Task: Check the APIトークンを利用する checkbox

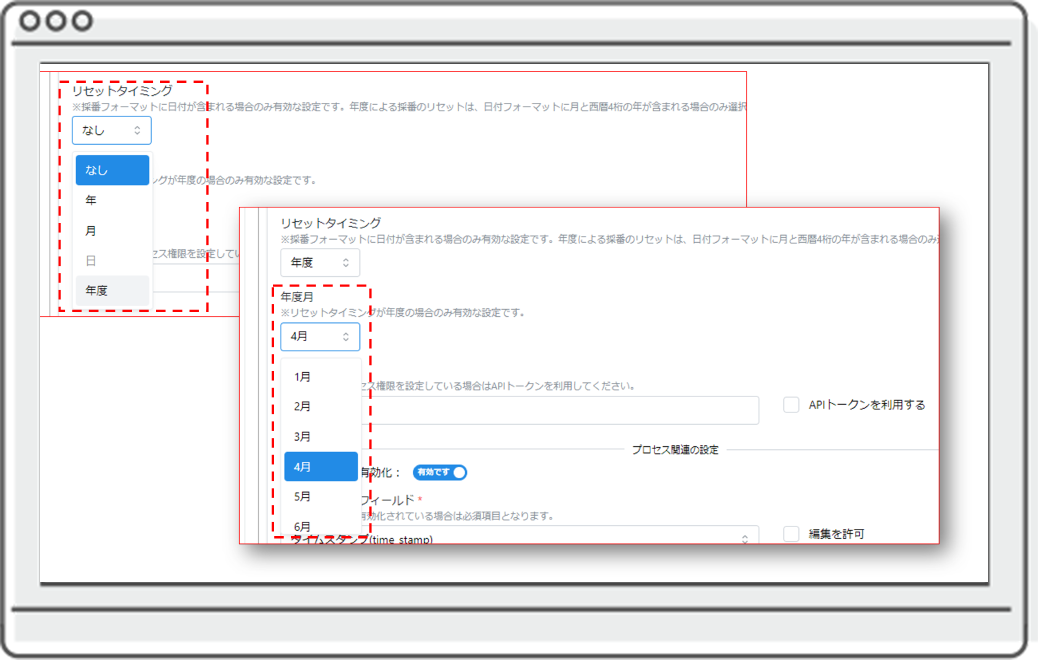Action: [791, 405]
